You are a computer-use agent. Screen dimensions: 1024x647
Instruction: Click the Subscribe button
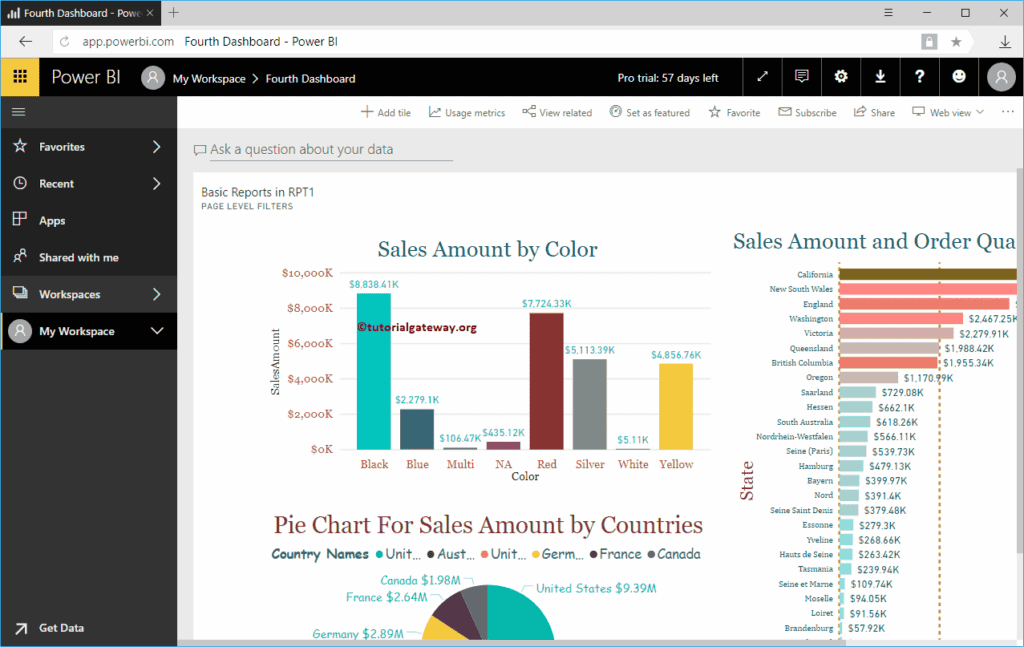(x=807, y=112)
